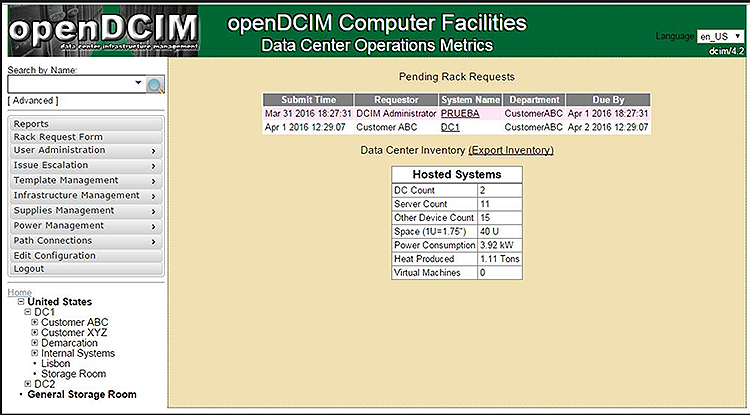Click the dcim/4.2 version text

point(726,51)
